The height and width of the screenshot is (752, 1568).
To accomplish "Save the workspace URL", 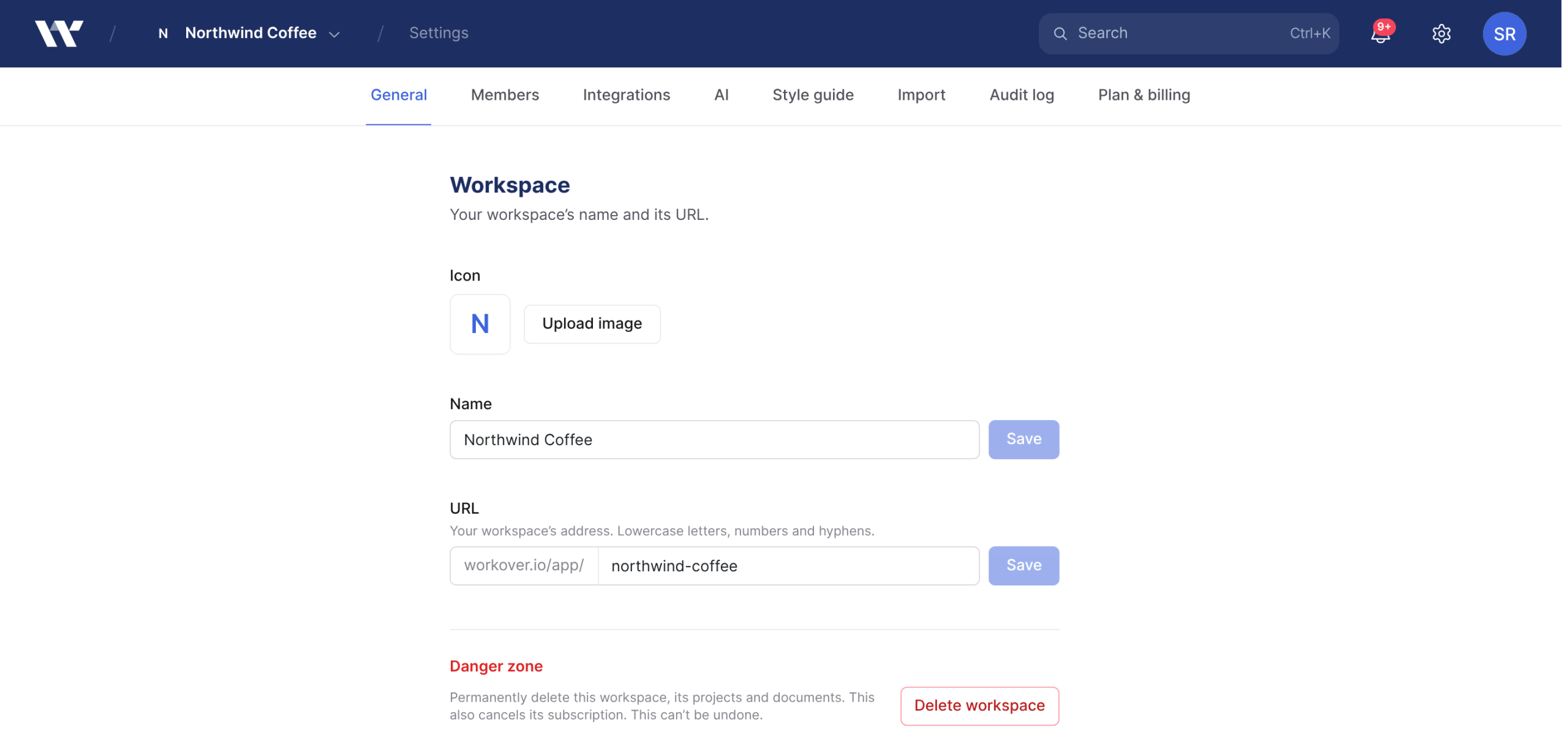I will click(x=1023, y=566).
